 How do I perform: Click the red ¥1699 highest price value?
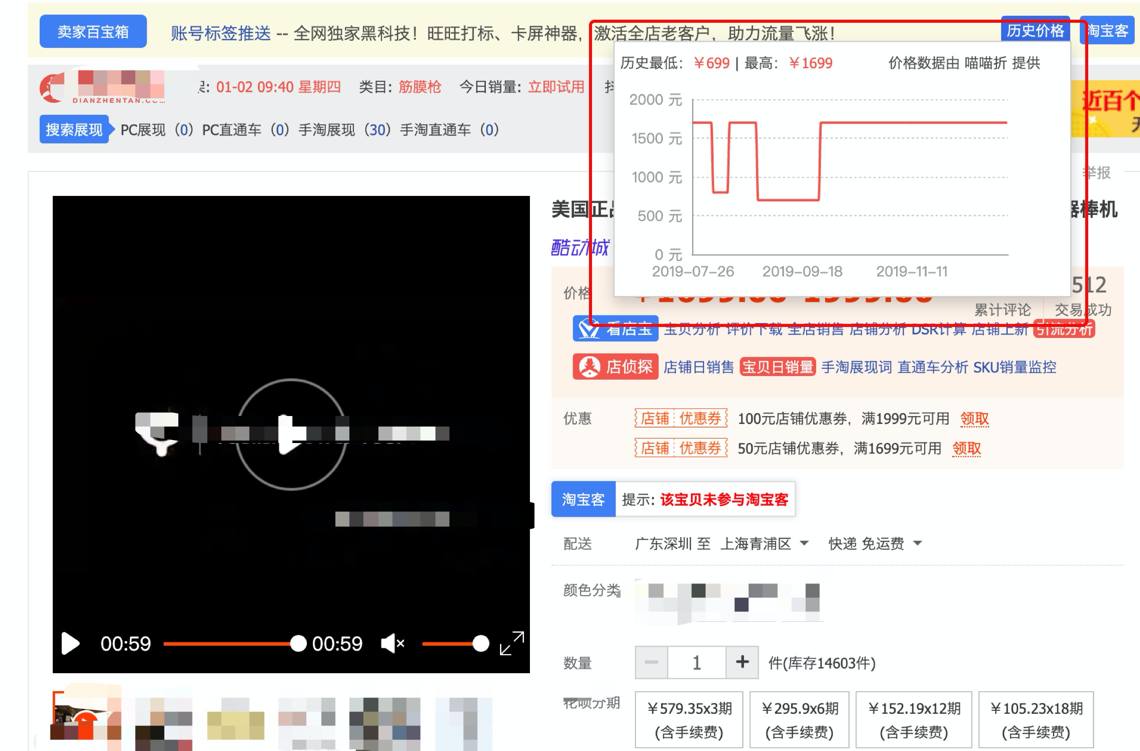click(811, 63)
